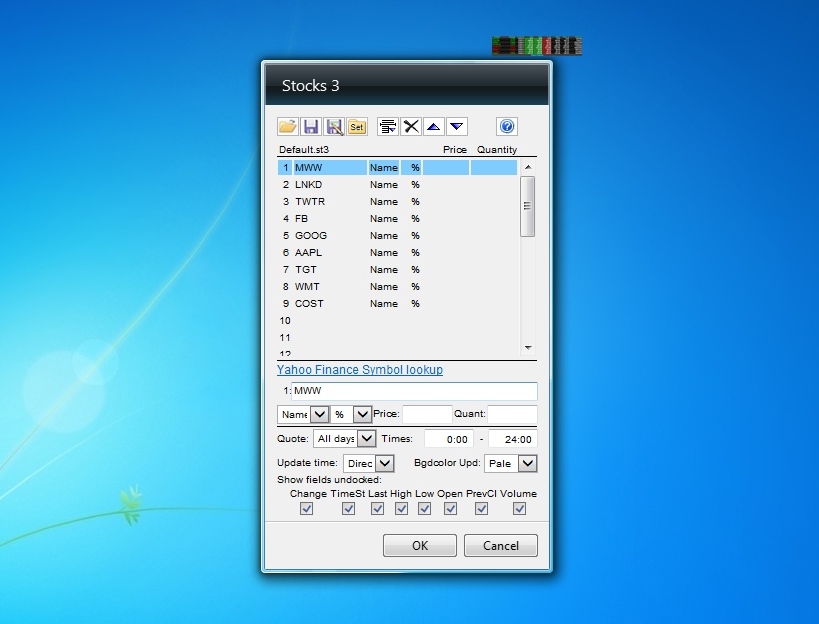Viewport: 819px width, 624px height.
Task: Open the Update time dropdown
Action: click(x=385, y=463)
